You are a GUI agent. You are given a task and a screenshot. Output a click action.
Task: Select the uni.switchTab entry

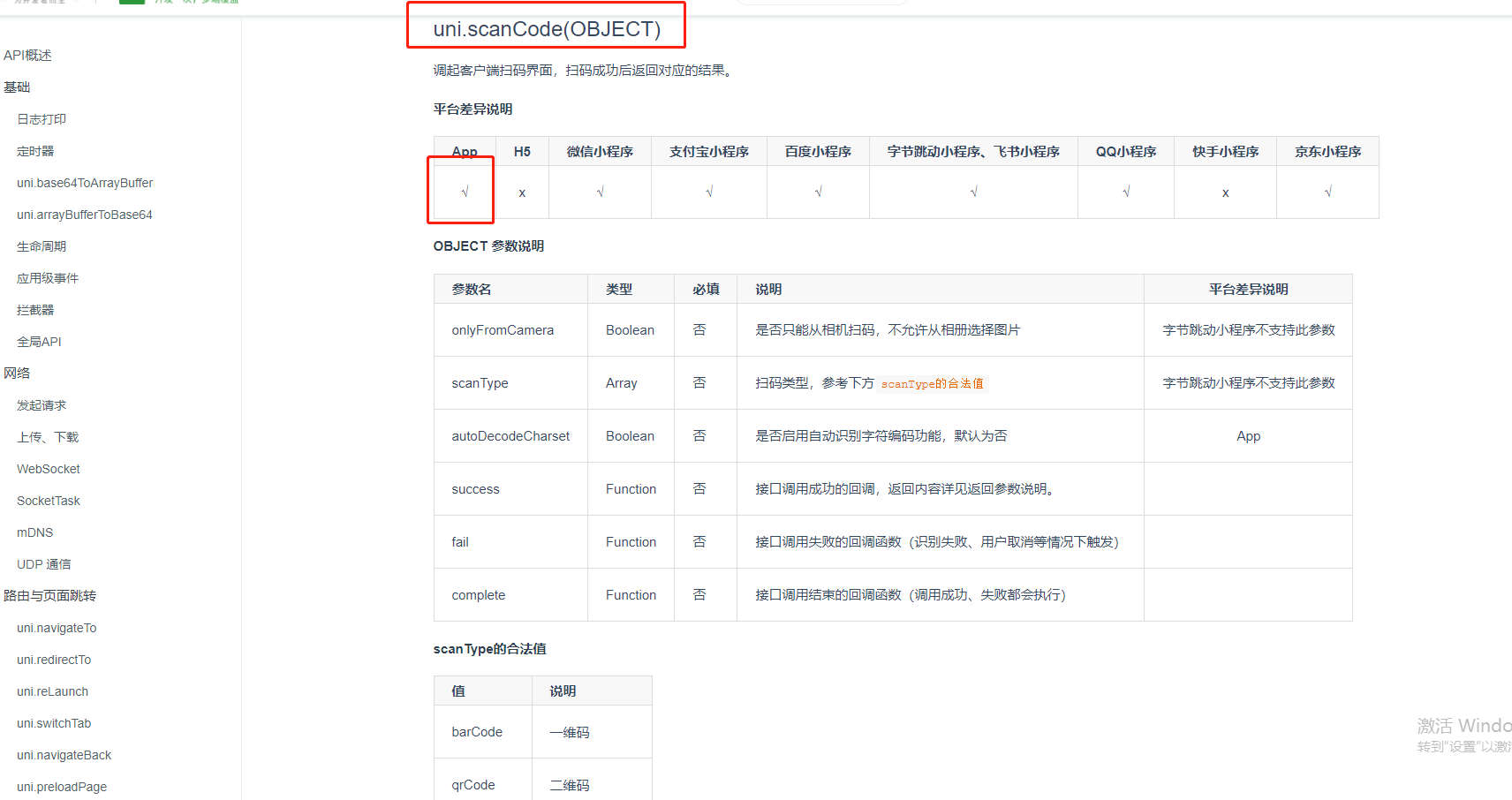(54, 722)
